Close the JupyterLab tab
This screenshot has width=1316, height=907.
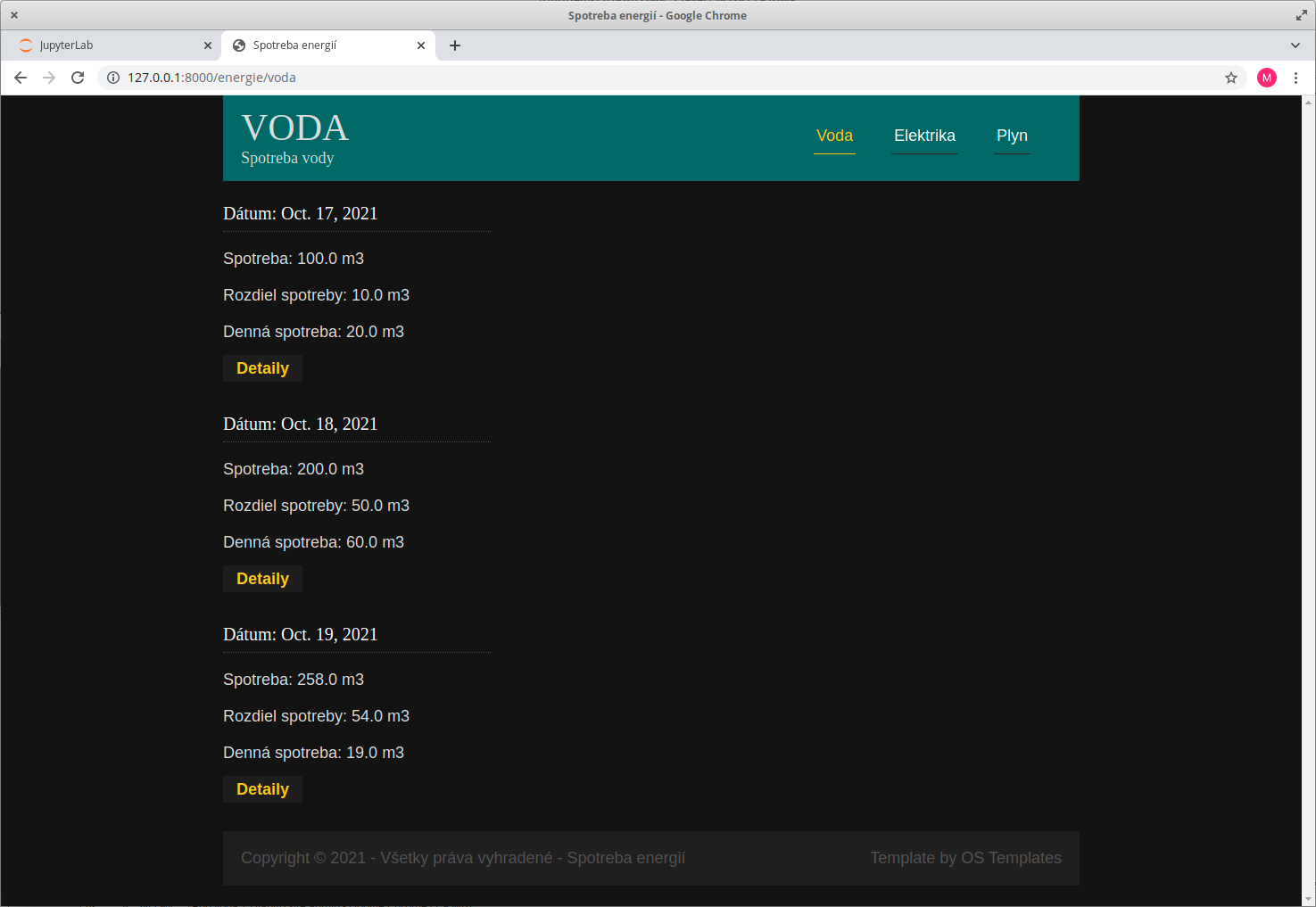click(208, 45)
